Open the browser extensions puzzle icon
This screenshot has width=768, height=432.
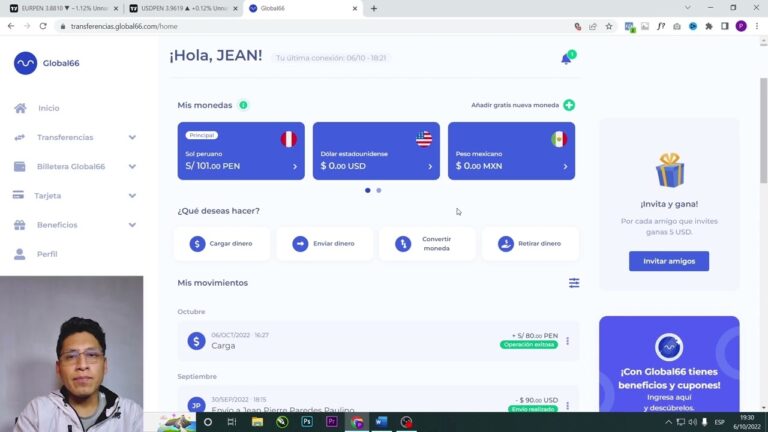(709, 26)
